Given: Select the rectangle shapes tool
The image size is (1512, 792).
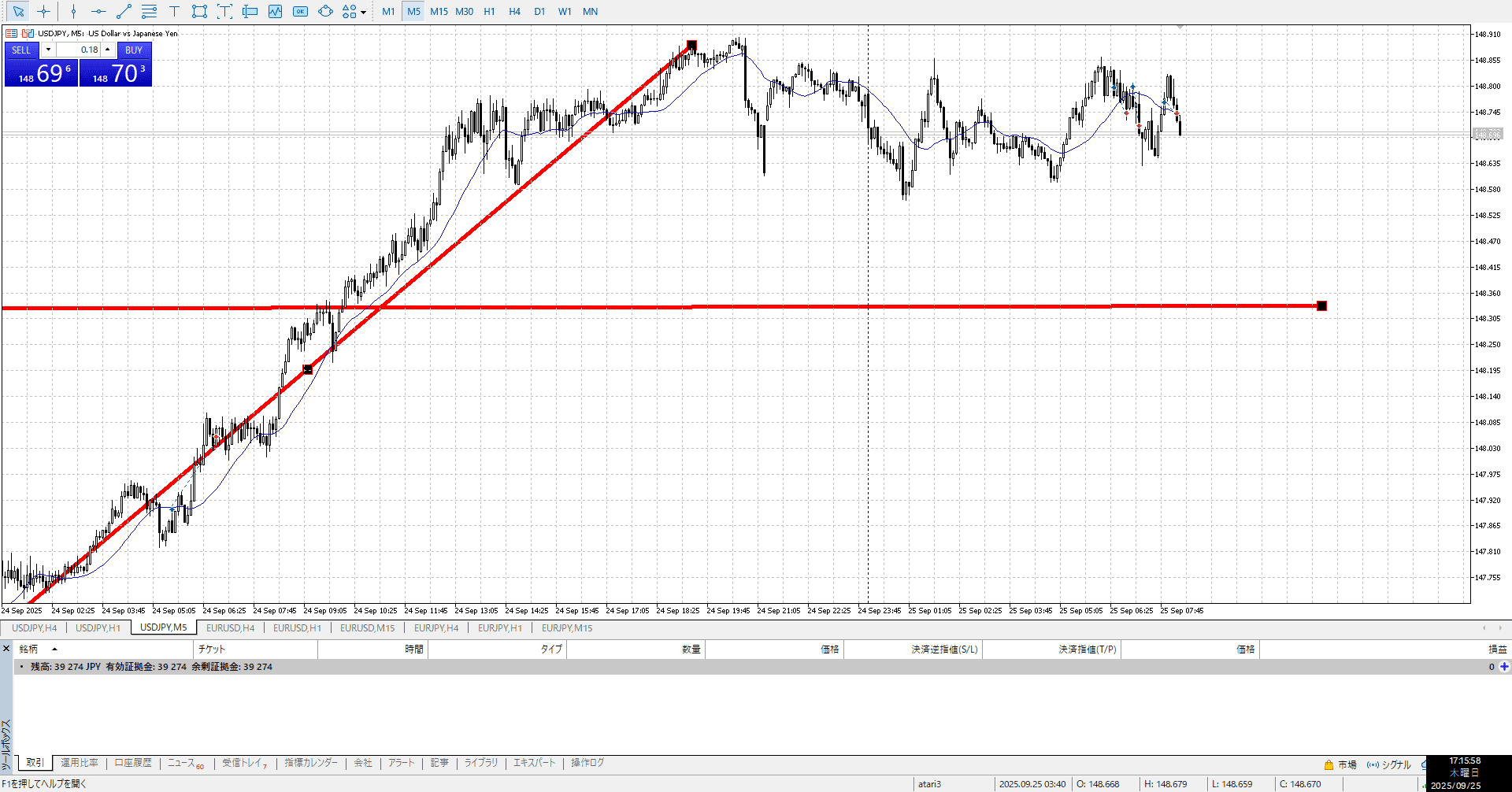Looking at the screenshot, I should (x=199, y=11).
